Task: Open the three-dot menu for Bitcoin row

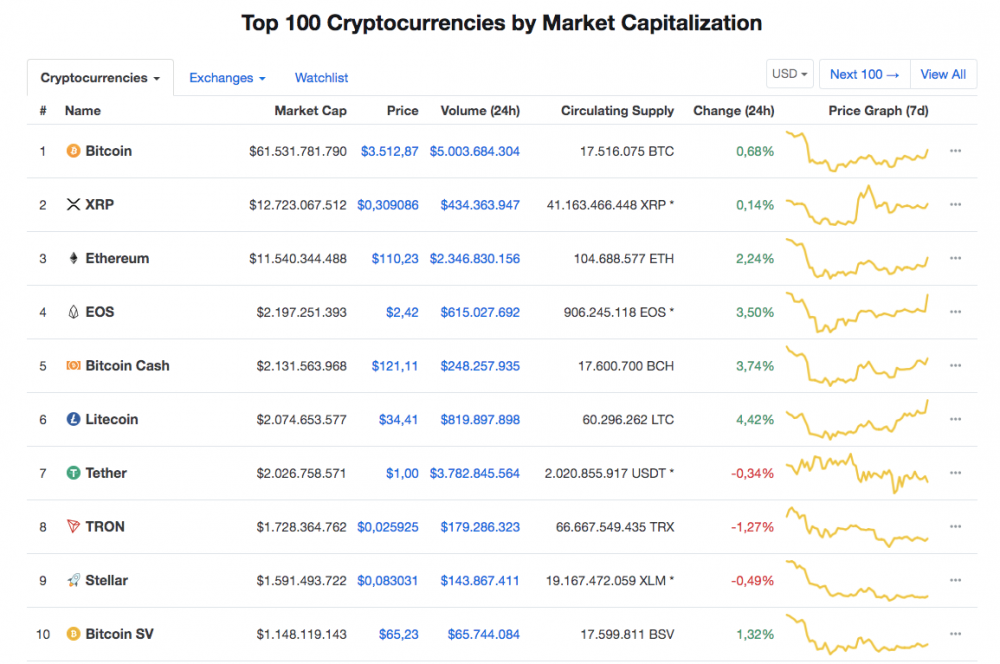Action: (955, 151)
